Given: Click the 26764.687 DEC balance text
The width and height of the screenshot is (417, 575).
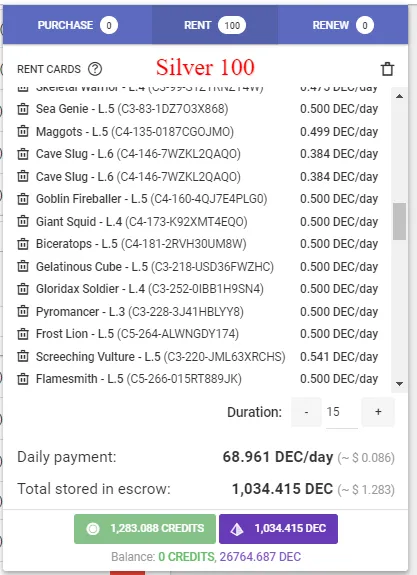Looking at the screenshot, I should 260,557.
